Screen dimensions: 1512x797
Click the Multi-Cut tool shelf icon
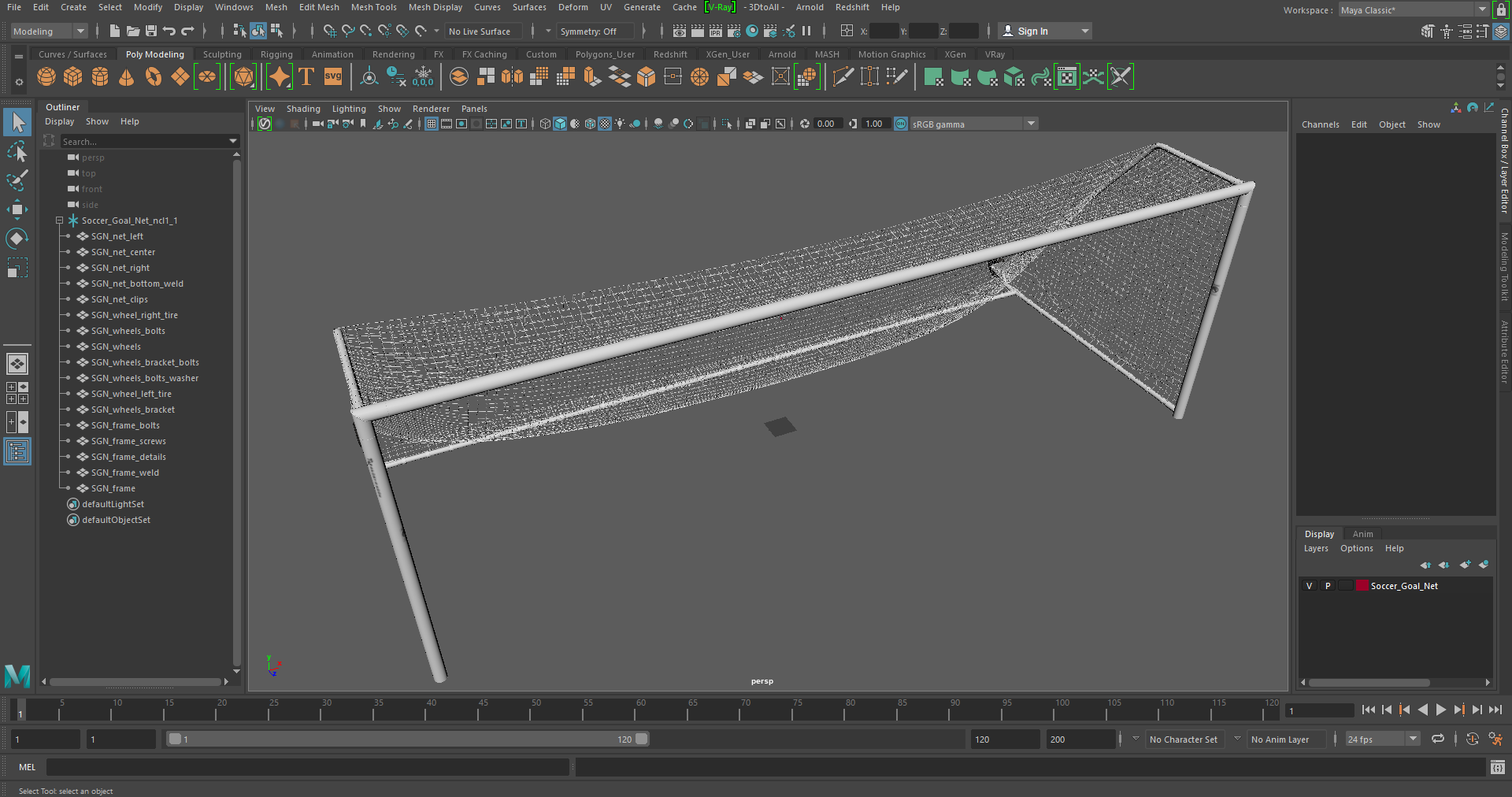point(843,77)
